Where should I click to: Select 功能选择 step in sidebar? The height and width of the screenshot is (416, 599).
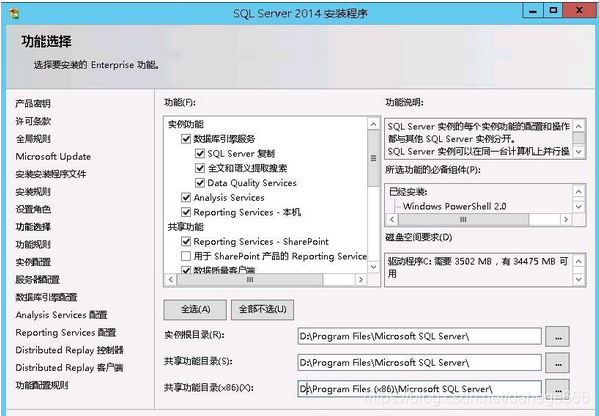(x=33, y=227)
